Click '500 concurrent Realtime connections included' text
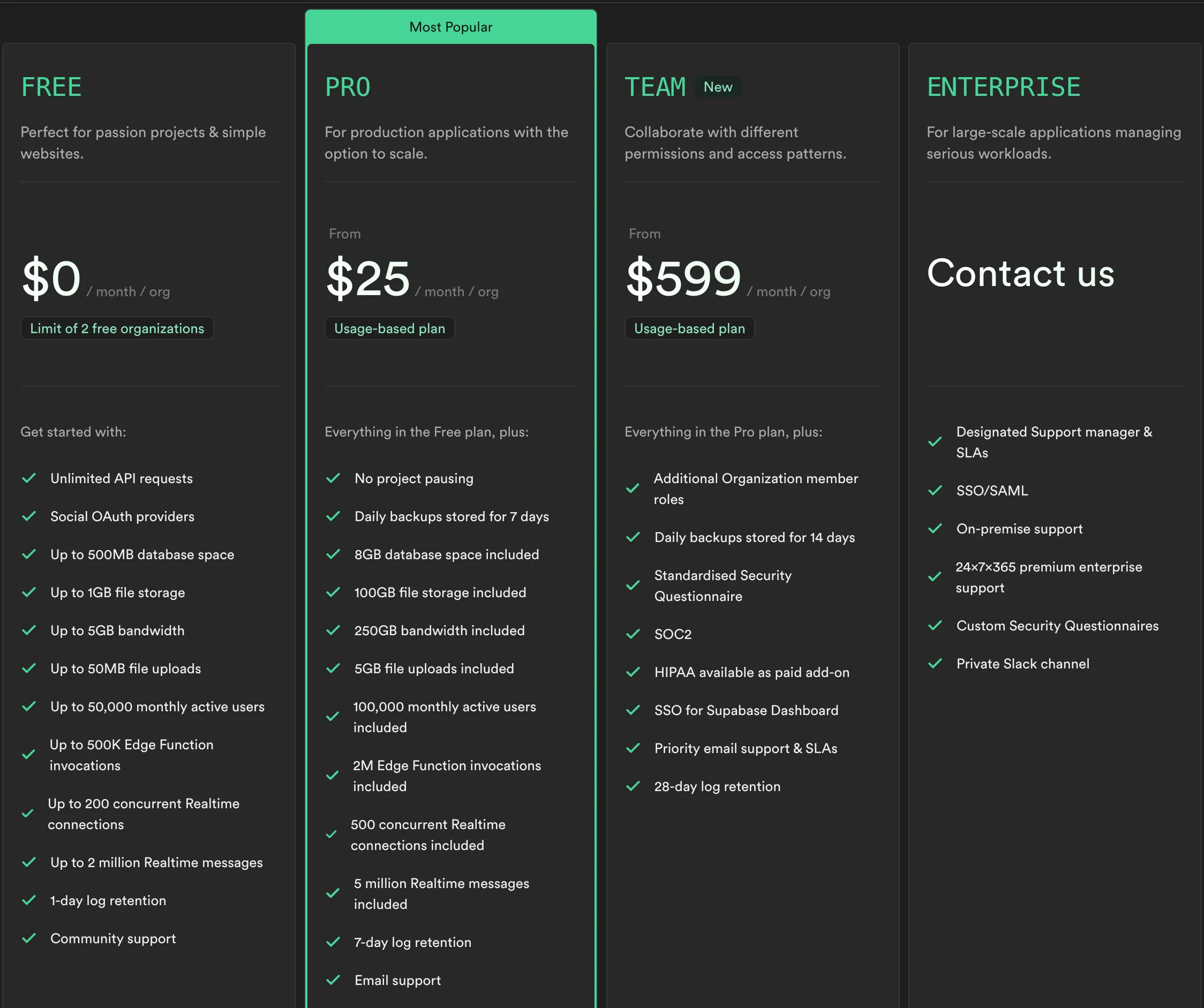Image resolution: width=1204 pixels, height=1008 pixels. [428, 835]
